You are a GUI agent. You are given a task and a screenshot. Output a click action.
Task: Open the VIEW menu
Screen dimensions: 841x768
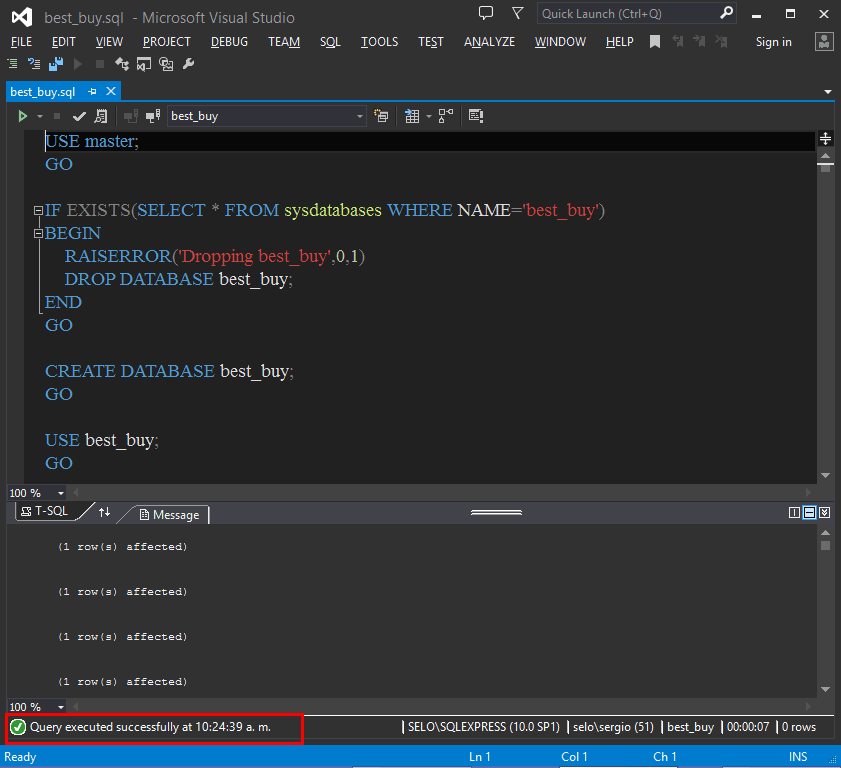(109, 42)
